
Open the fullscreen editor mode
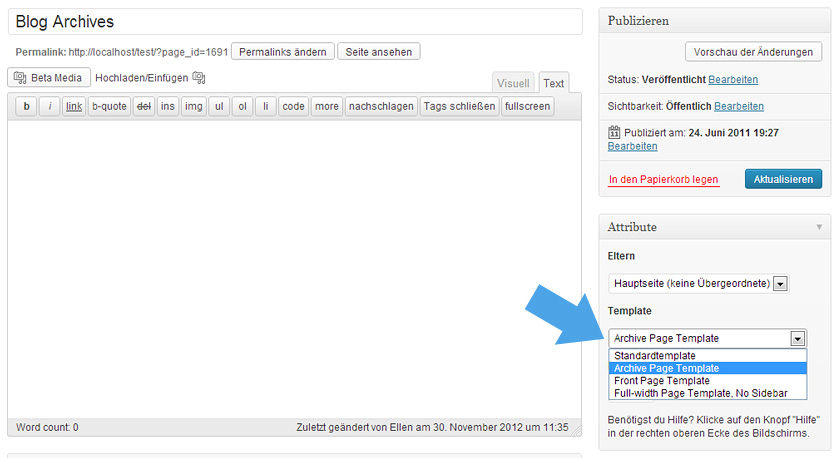[527, 106]
